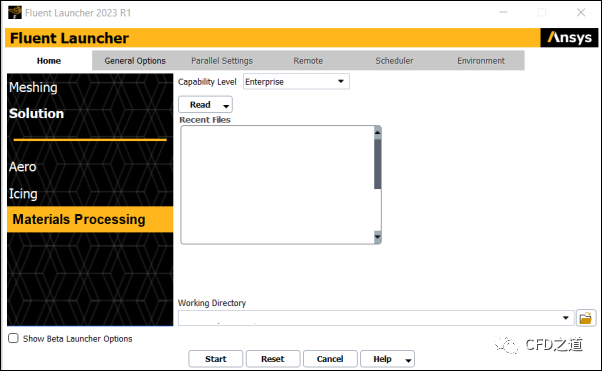Minimize the Fluent Launcher window
602x371 pixels.
pyautogui.click(x=503, y=13)
